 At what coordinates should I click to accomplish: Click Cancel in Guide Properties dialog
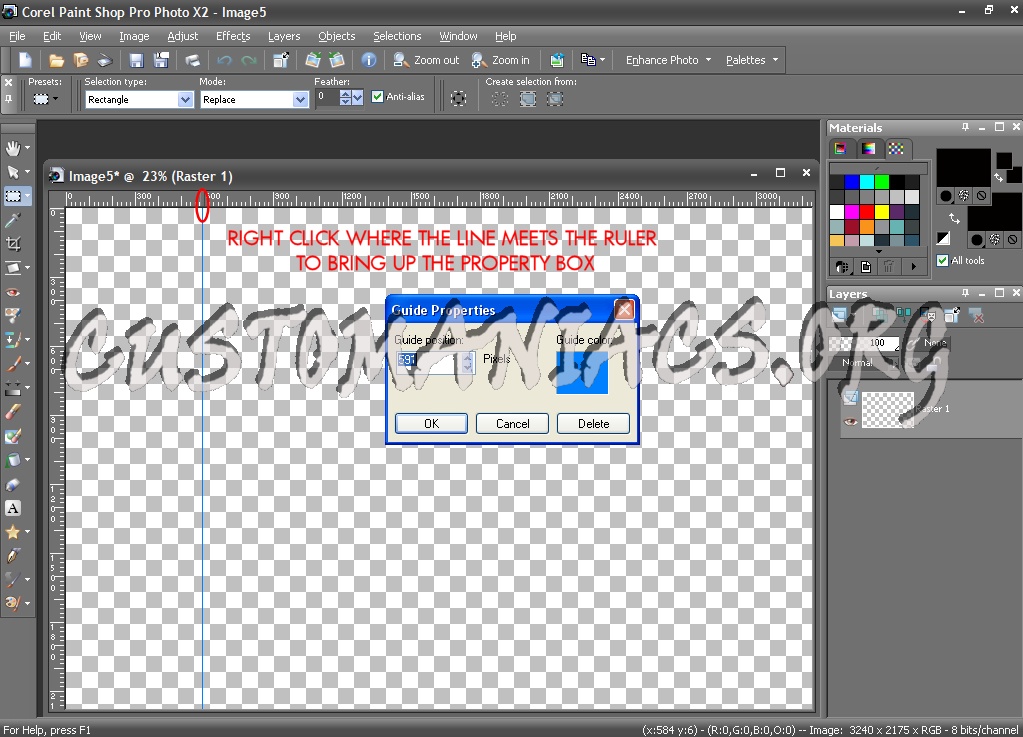click(512, 423)
